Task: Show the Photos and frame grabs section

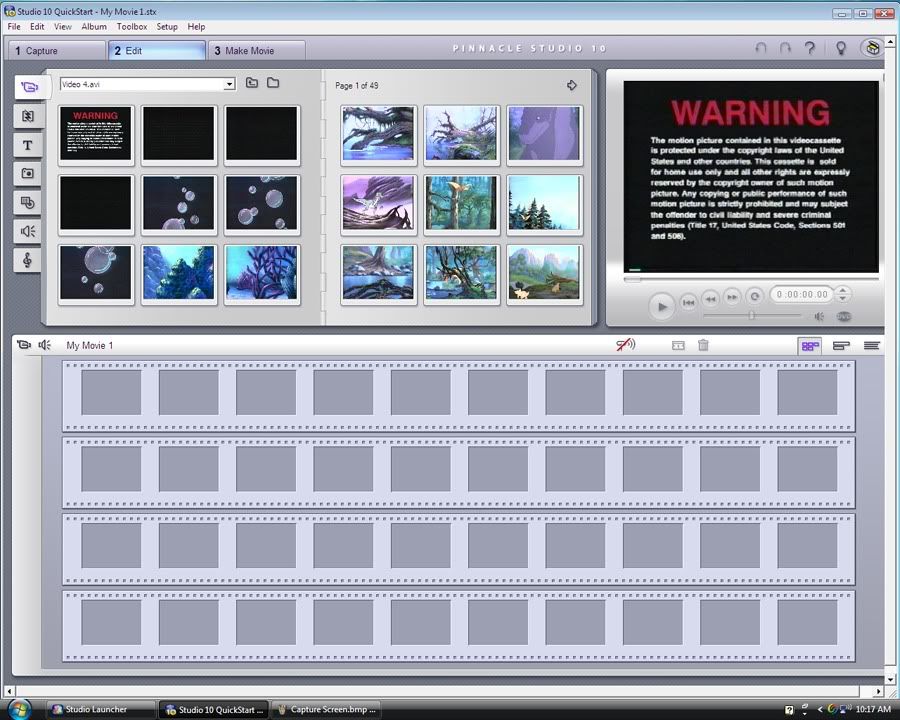Action: [x=28, y=173]
